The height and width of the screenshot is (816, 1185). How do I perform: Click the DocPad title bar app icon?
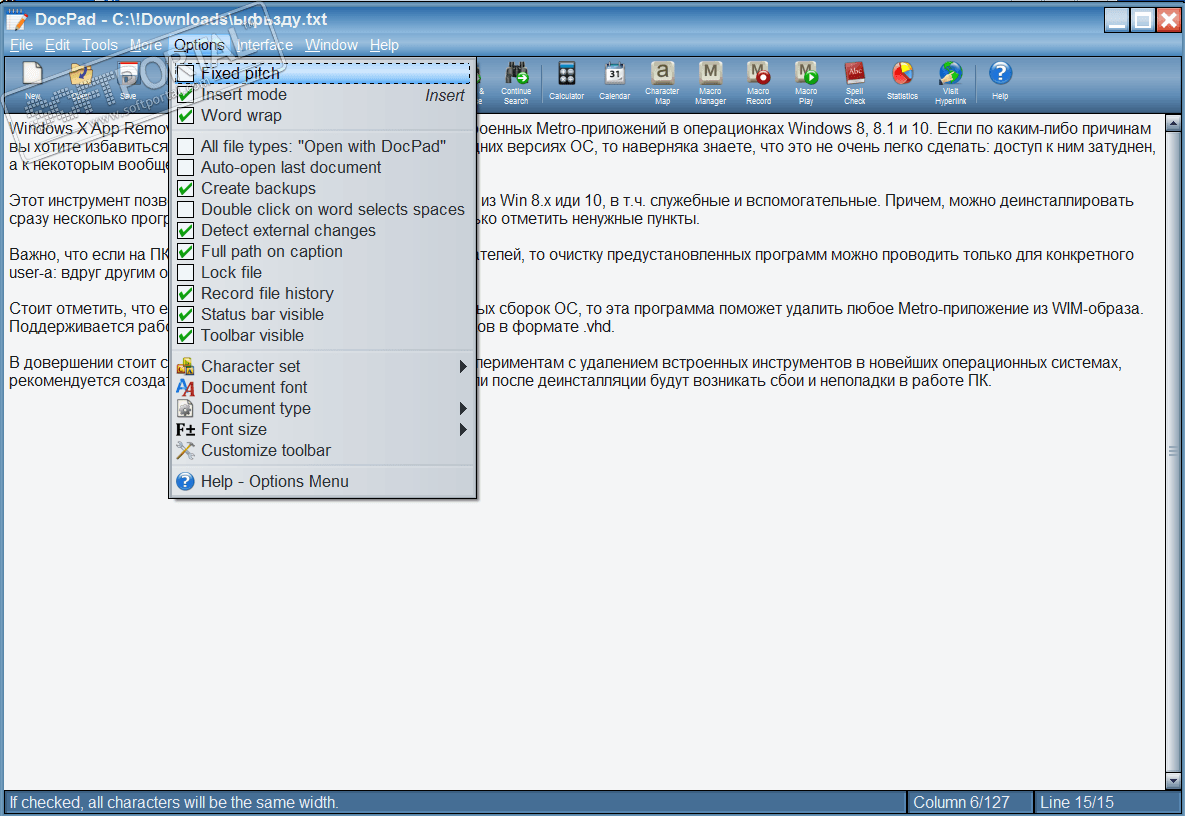coord(17,20)
